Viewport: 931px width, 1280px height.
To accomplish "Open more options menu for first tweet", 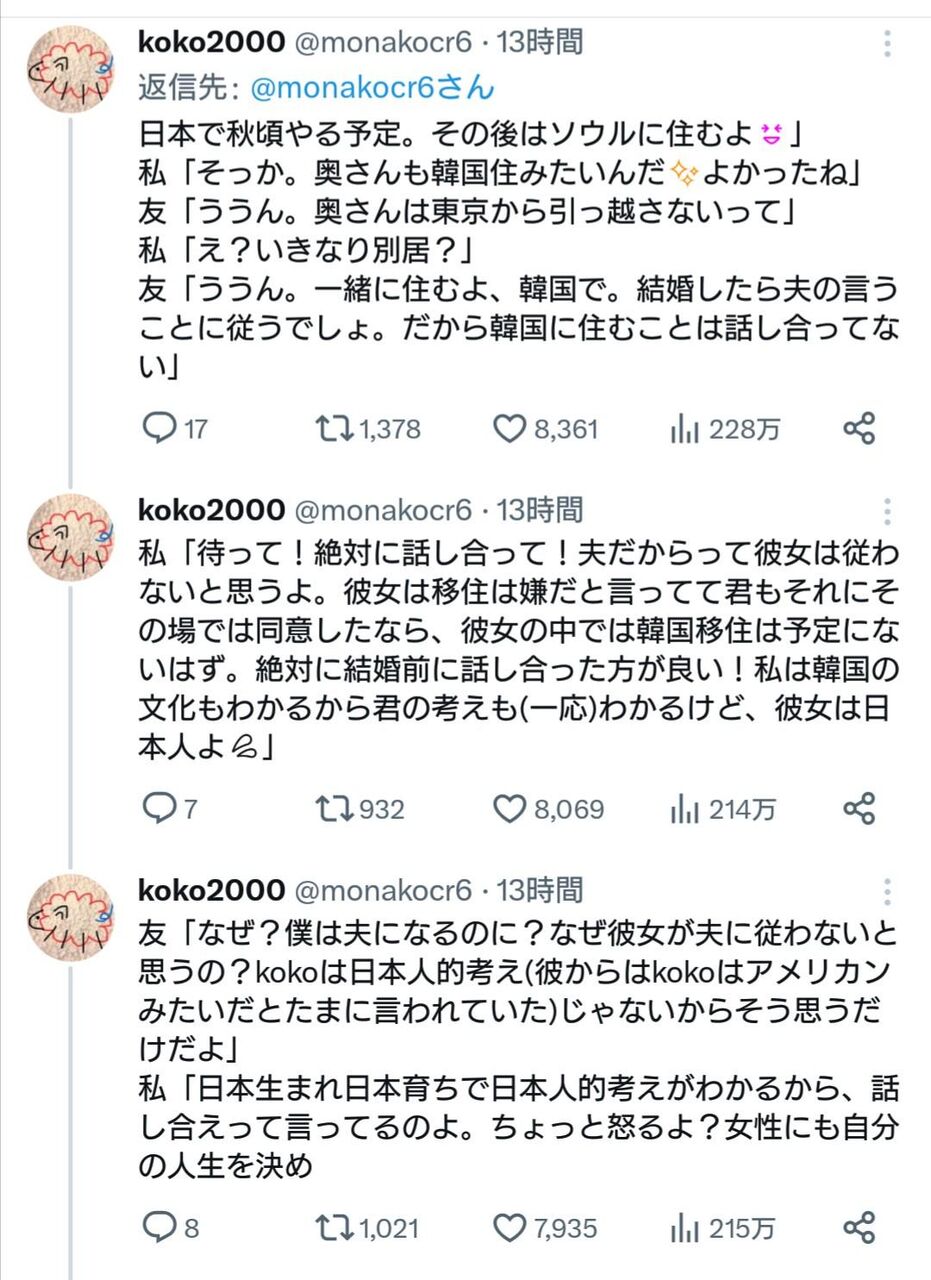I will (x=888, y=44).
